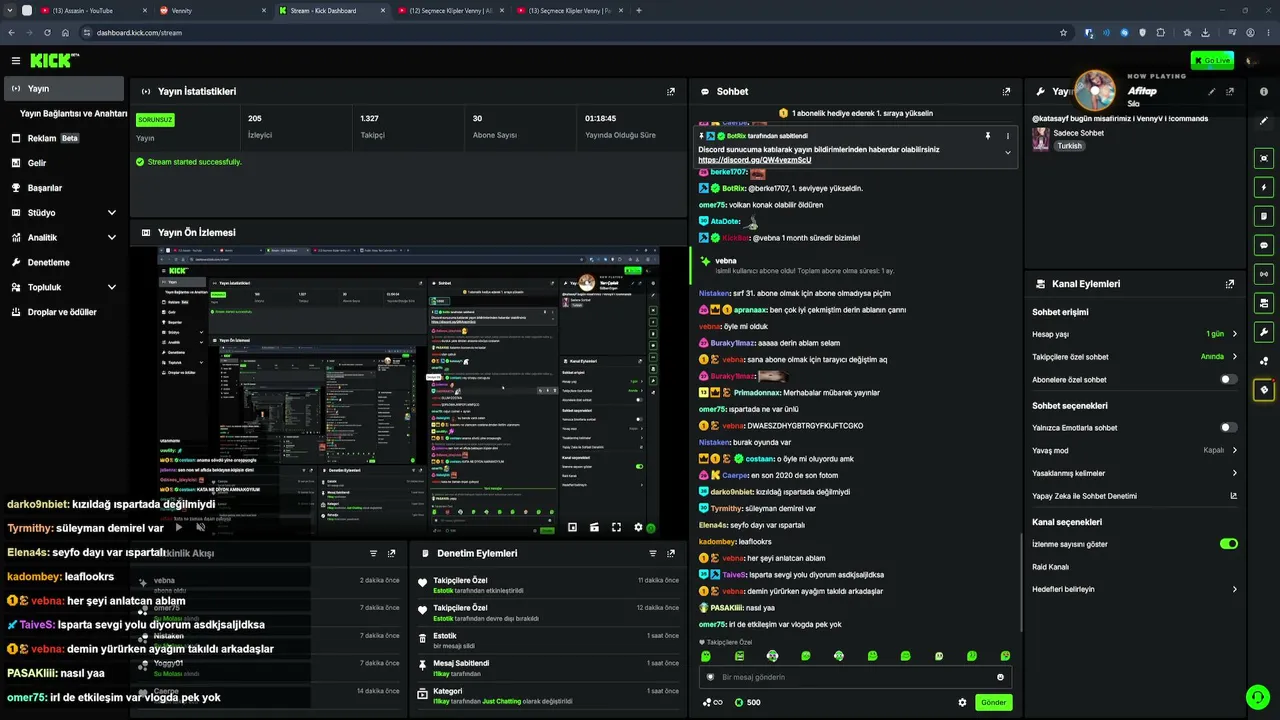Play the stream preview

pos(179,527)
